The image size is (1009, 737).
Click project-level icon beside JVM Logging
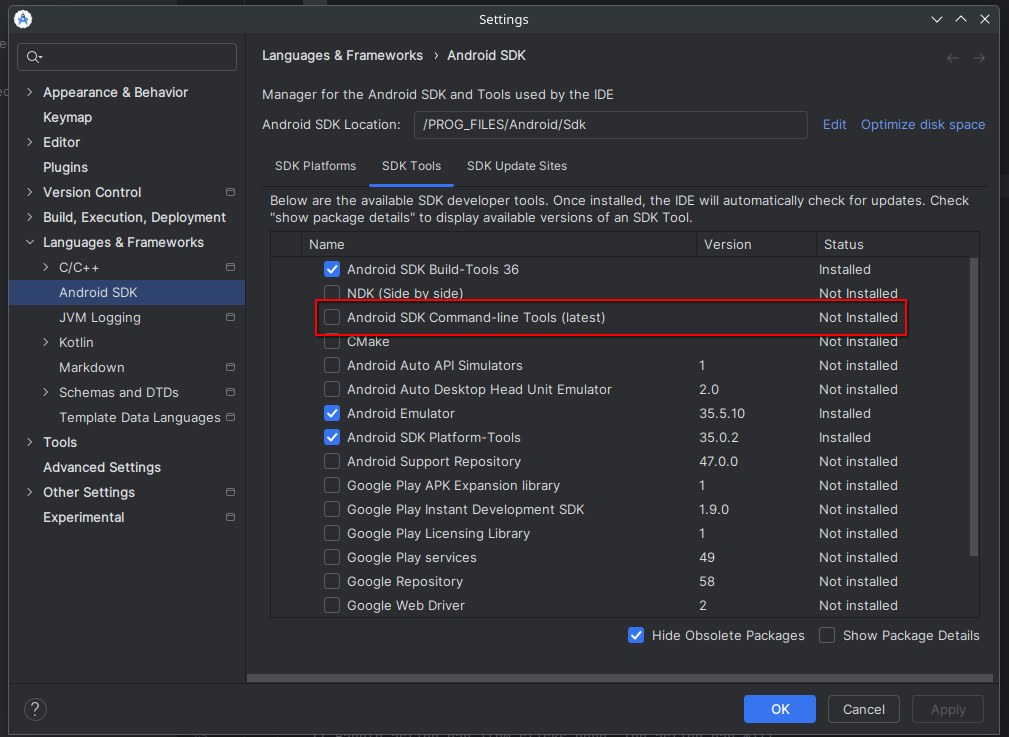pos(230,317)
